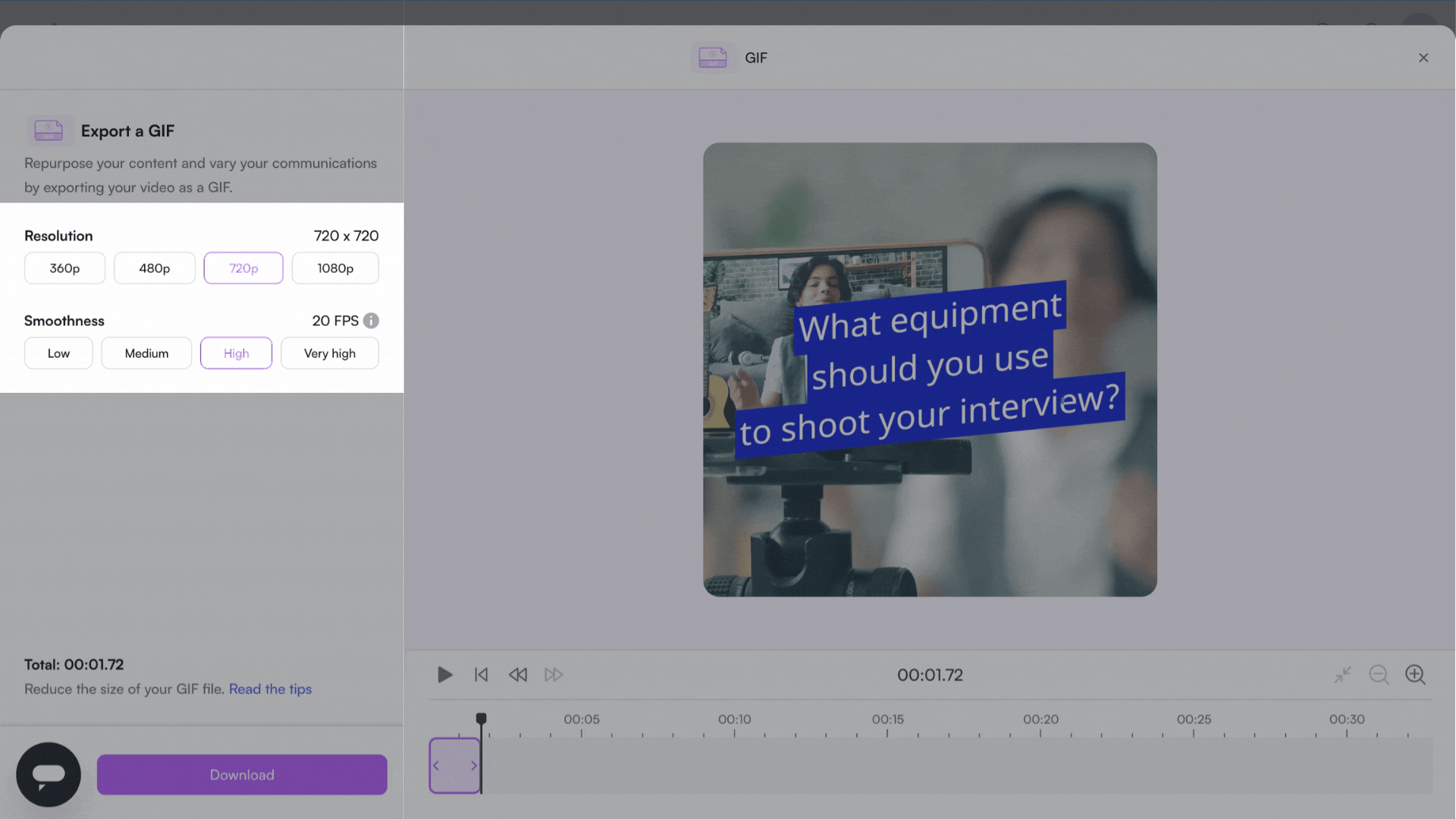1456x819 pixels.
Task: Download the GIF
Action: click(242, 774)
